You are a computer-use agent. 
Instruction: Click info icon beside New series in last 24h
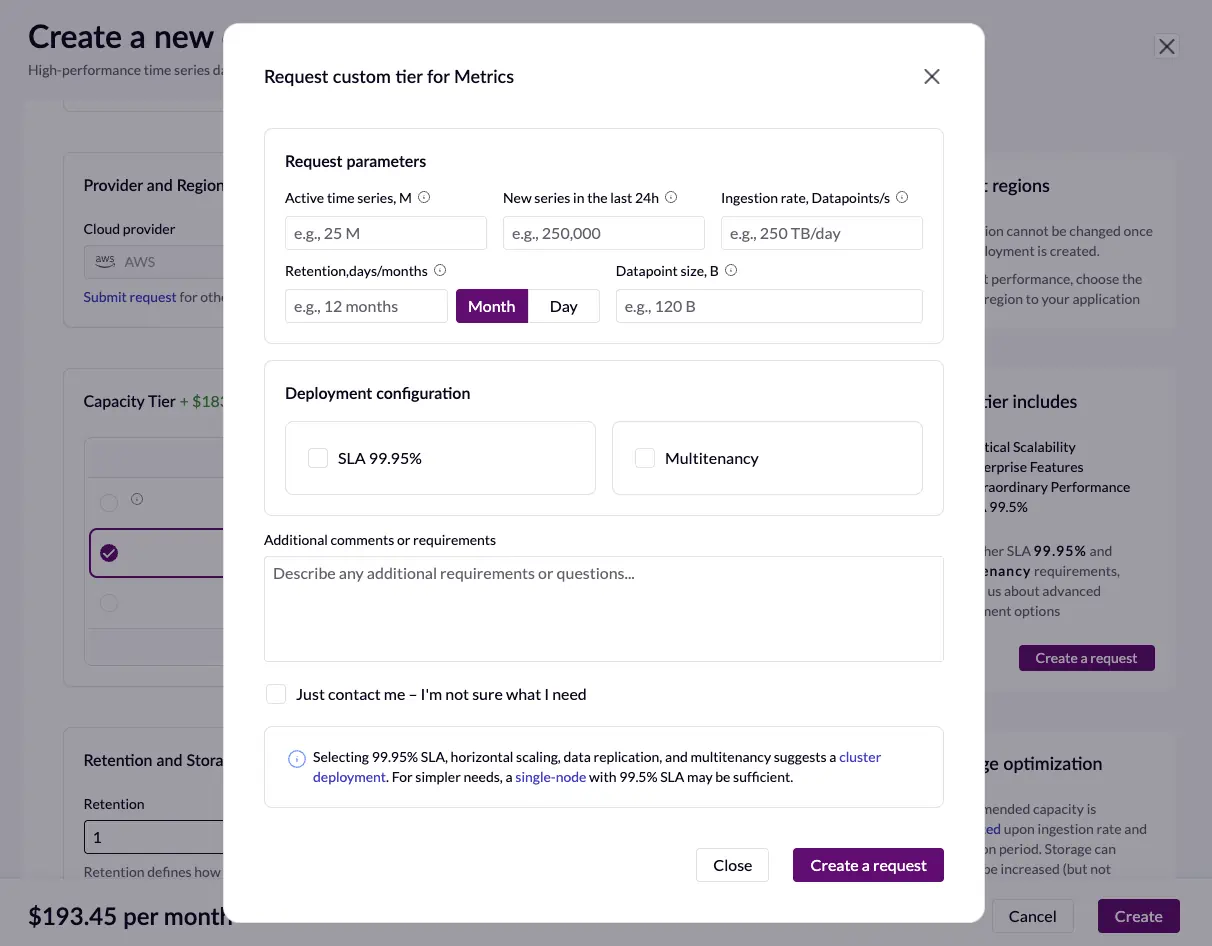[671, 198]
